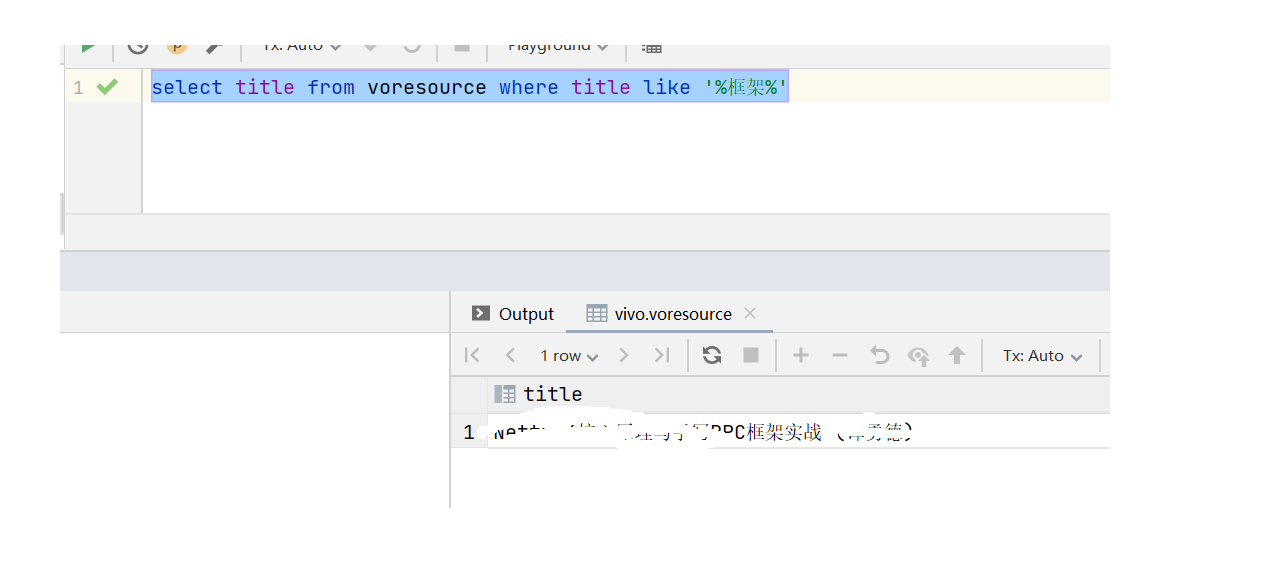
Task: Open the '1 row' page size dropdown
Action: [569, 356]
